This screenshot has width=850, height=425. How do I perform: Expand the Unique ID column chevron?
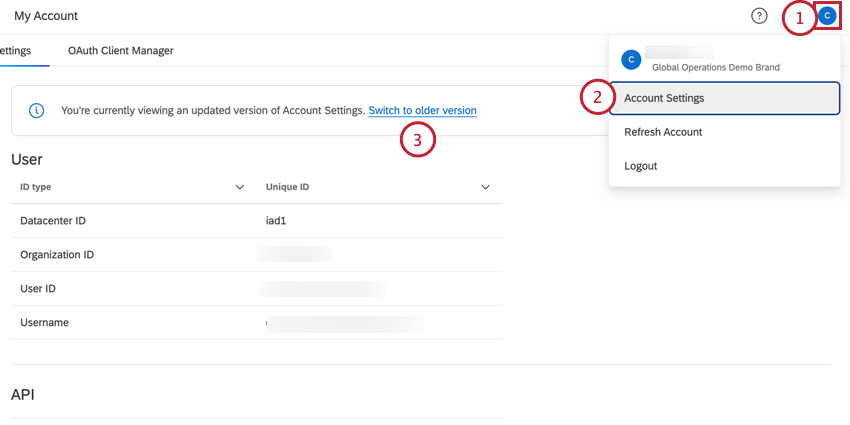(x=485, y=187)
